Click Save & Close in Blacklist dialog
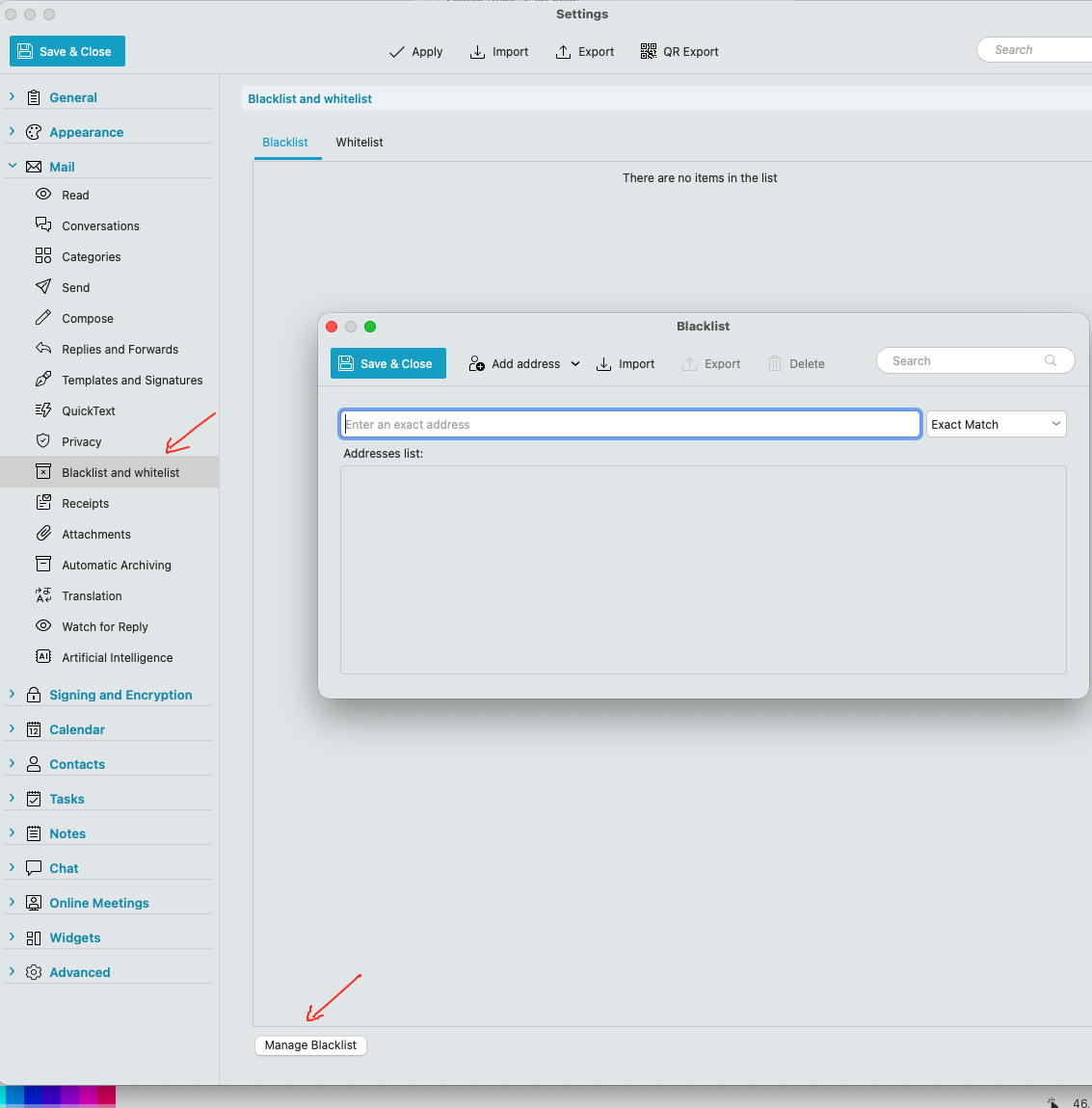Screen dimensions: 1092x1108 click(x=387, y=364)
